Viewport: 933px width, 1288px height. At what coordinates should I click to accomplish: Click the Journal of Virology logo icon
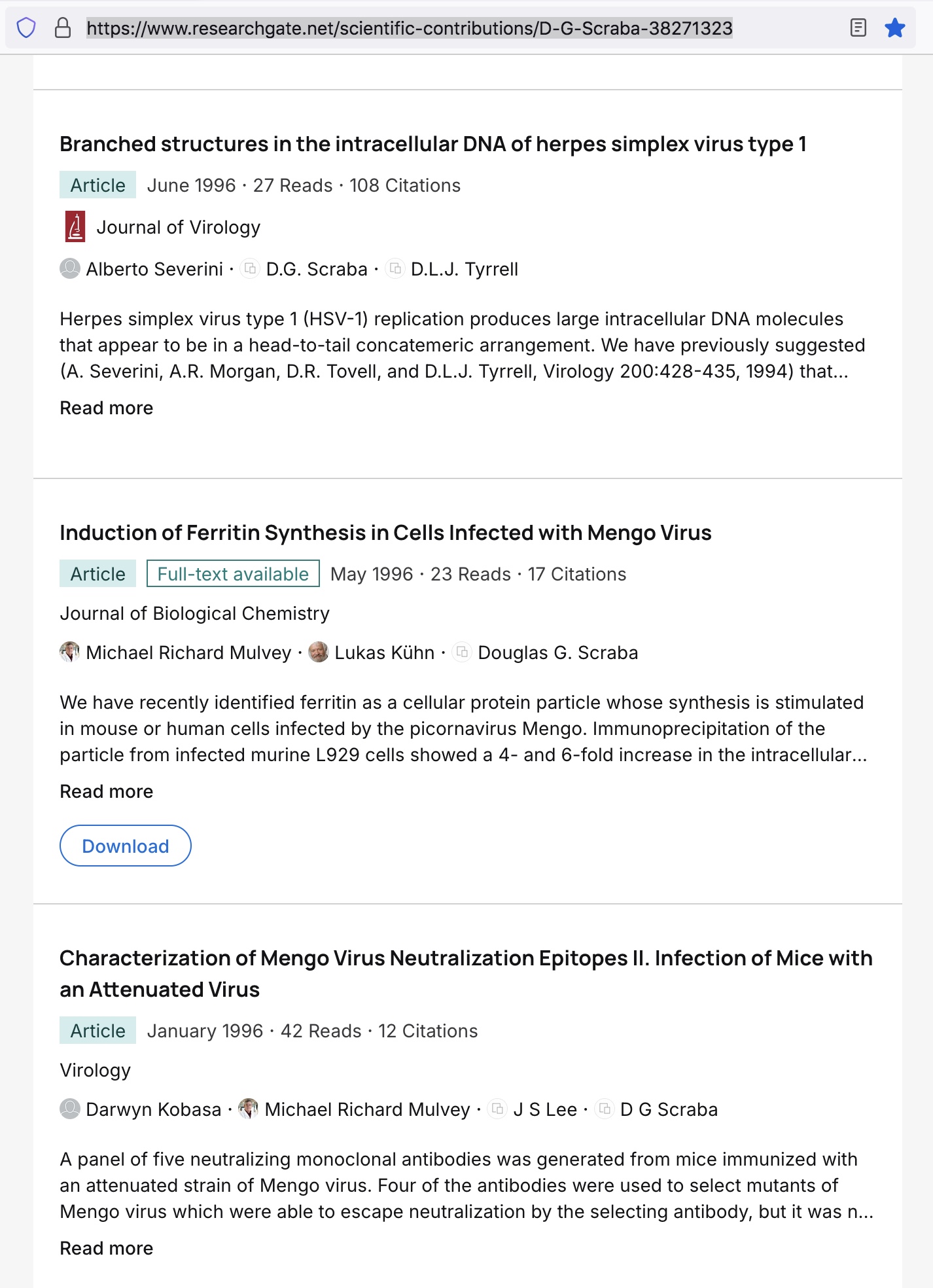(x=75, y=227)
